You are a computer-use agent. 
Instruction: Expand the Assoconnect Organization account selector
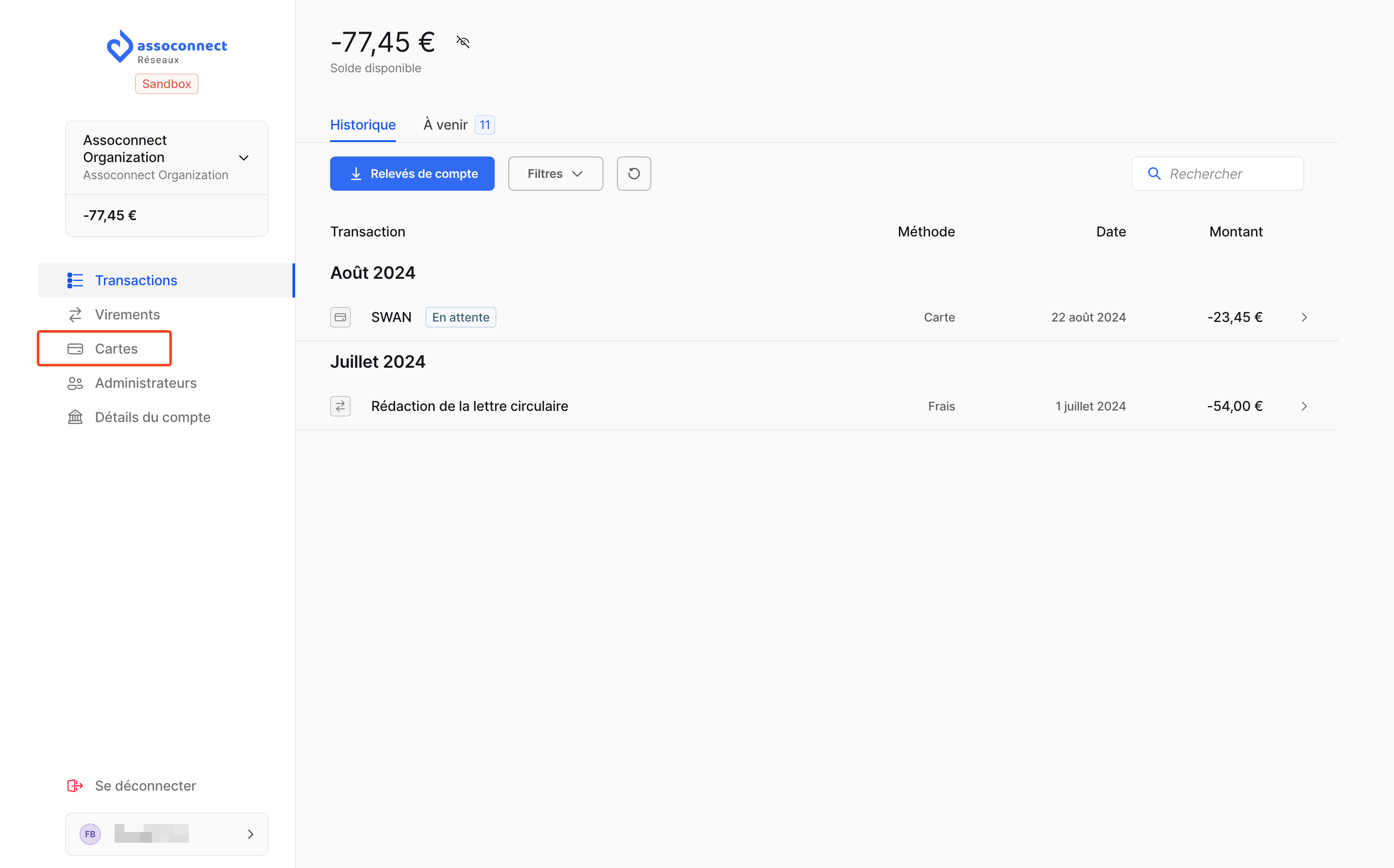(166, 157)
